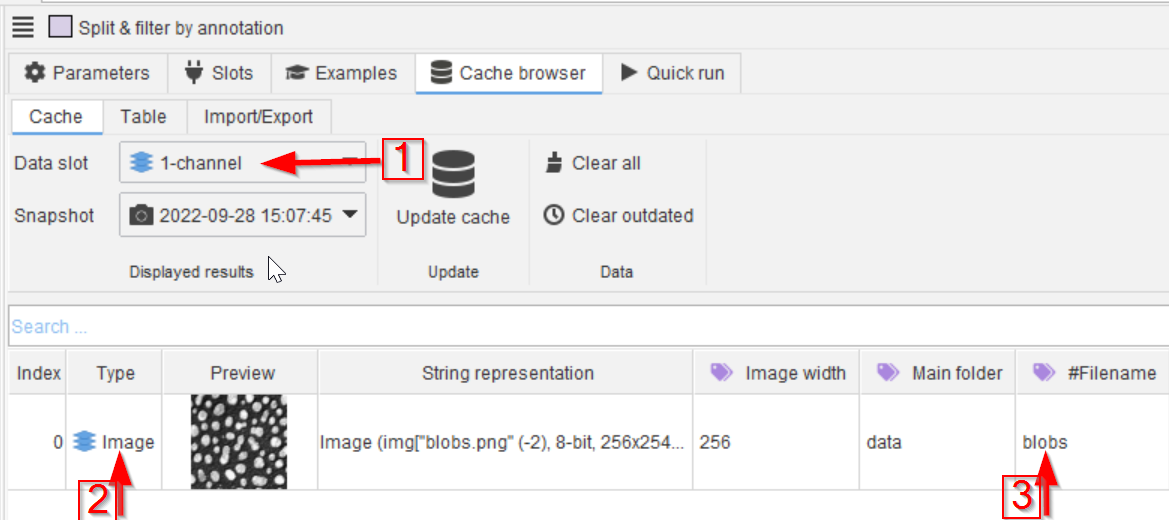The image size is (1169, 520).
Task: Click the lilac node color swatch
Action: tap(60, 27)
